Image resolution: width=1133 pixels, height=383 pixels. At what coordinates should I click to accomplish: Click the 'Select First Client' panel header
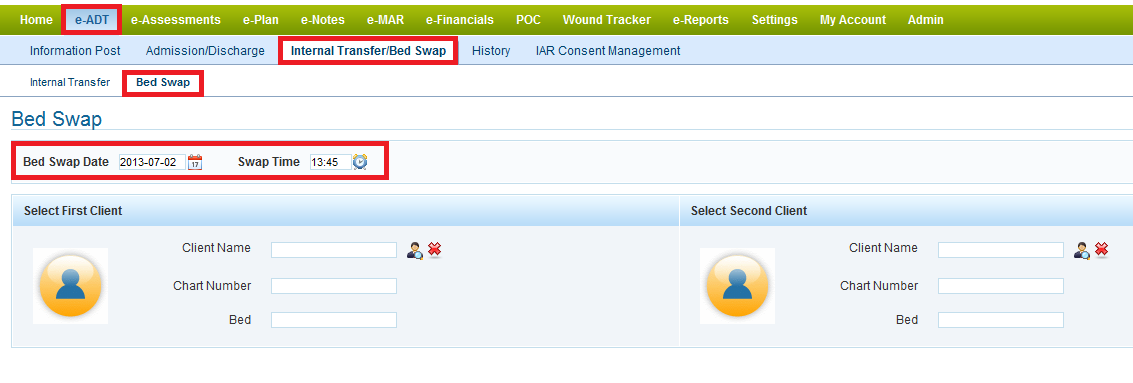tap(346, 211)
